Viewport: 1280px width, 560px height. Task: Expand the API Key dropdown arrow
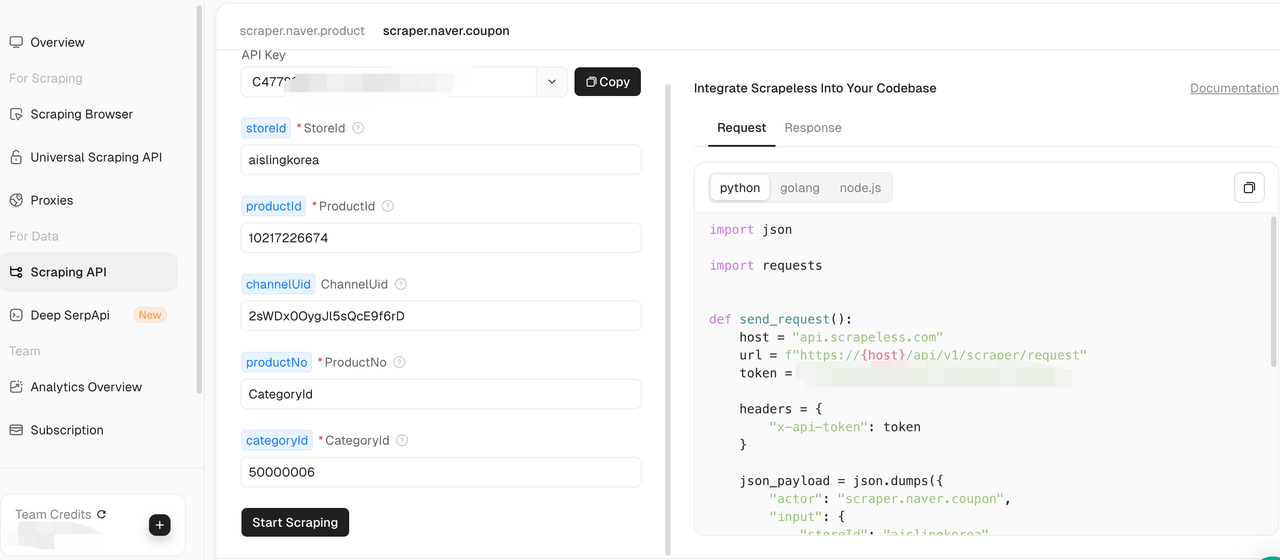tap(552, 82)
